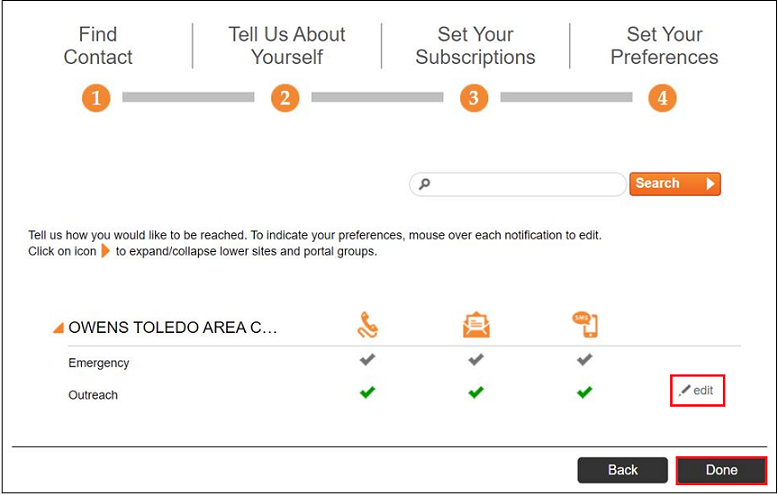Edit the Outreach notification preferences
The height and width of the screenshot is (495, 778).
697,391
